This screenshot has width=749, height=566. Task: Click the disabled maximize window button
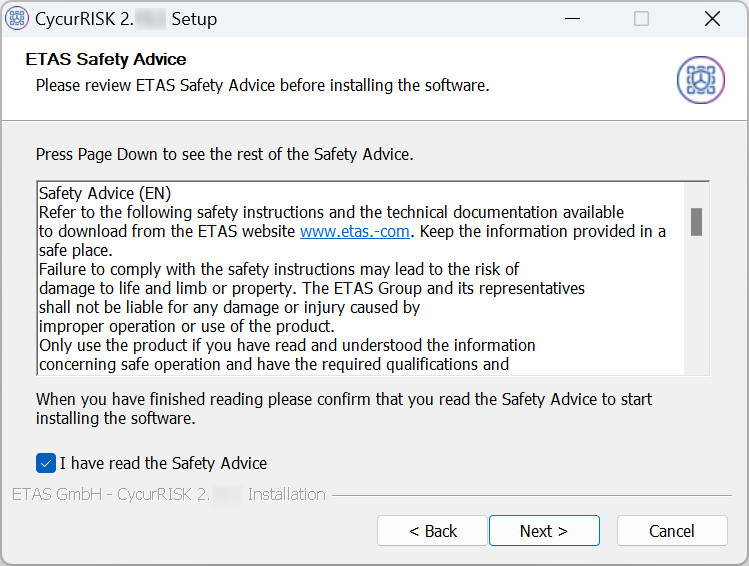(641, 19)
